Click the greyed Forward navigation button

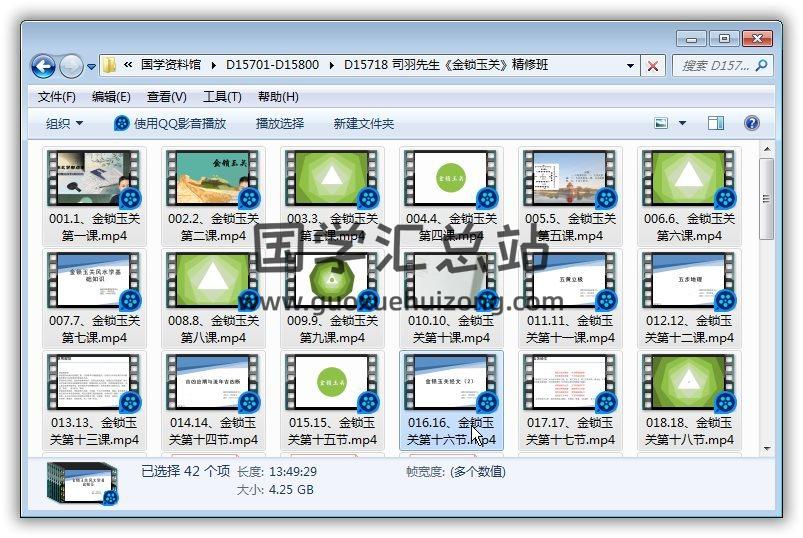(x=71, y=66)
